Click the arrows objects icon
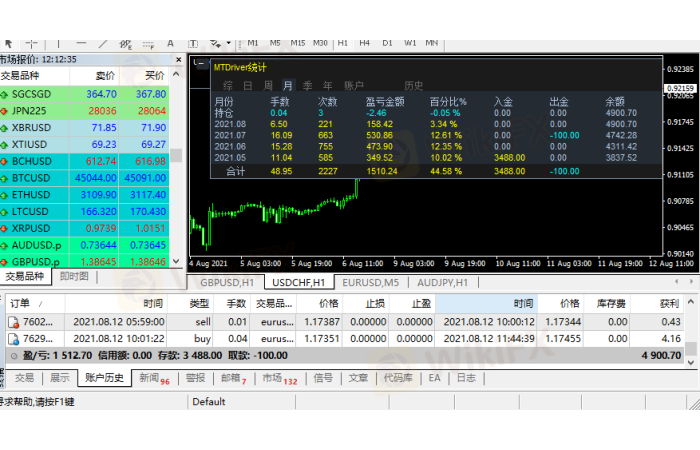This screenshot has height=450, width=700. (216, 44)
